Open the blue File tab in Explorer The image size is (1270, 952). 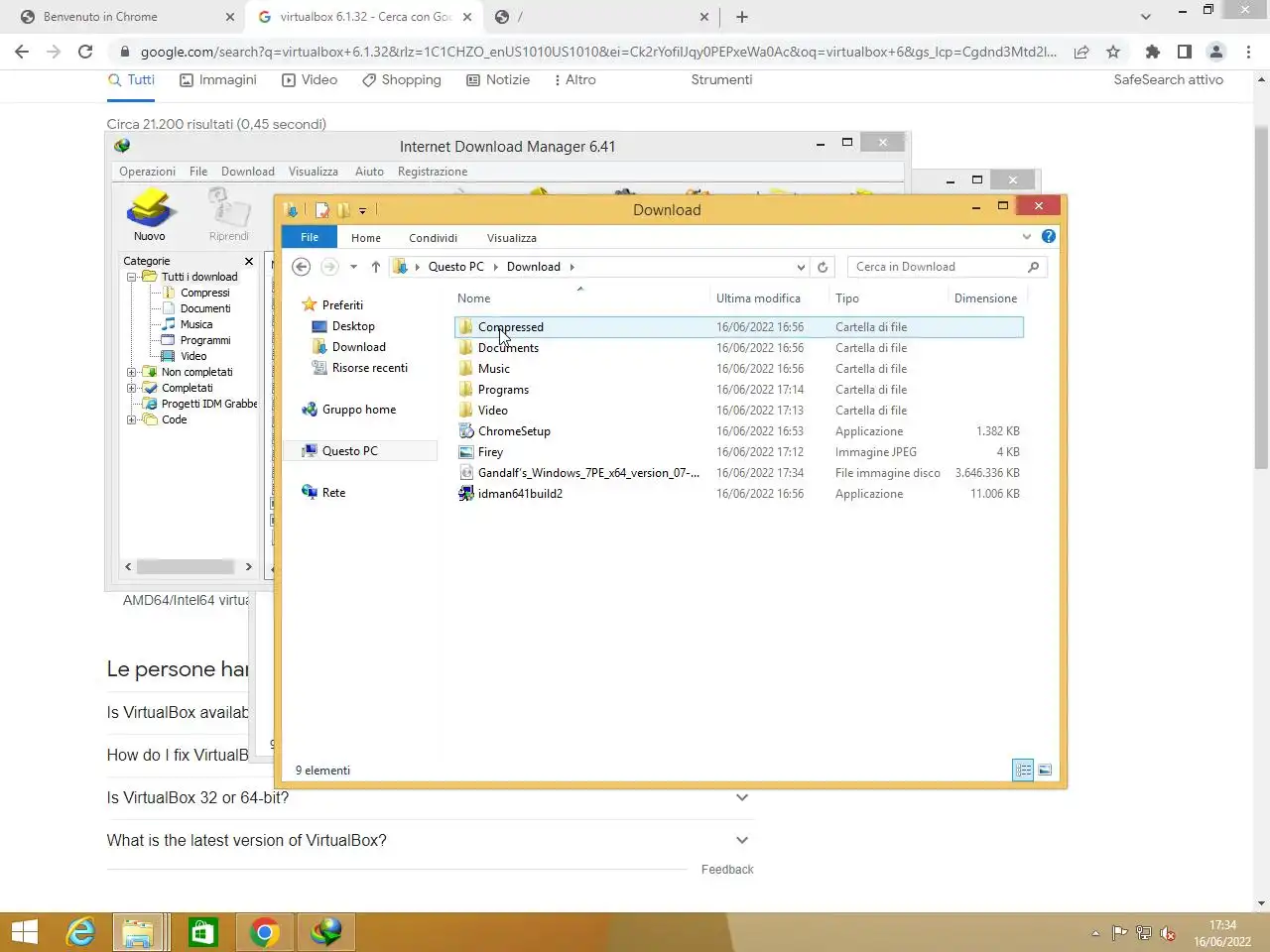tap(310, 237)
